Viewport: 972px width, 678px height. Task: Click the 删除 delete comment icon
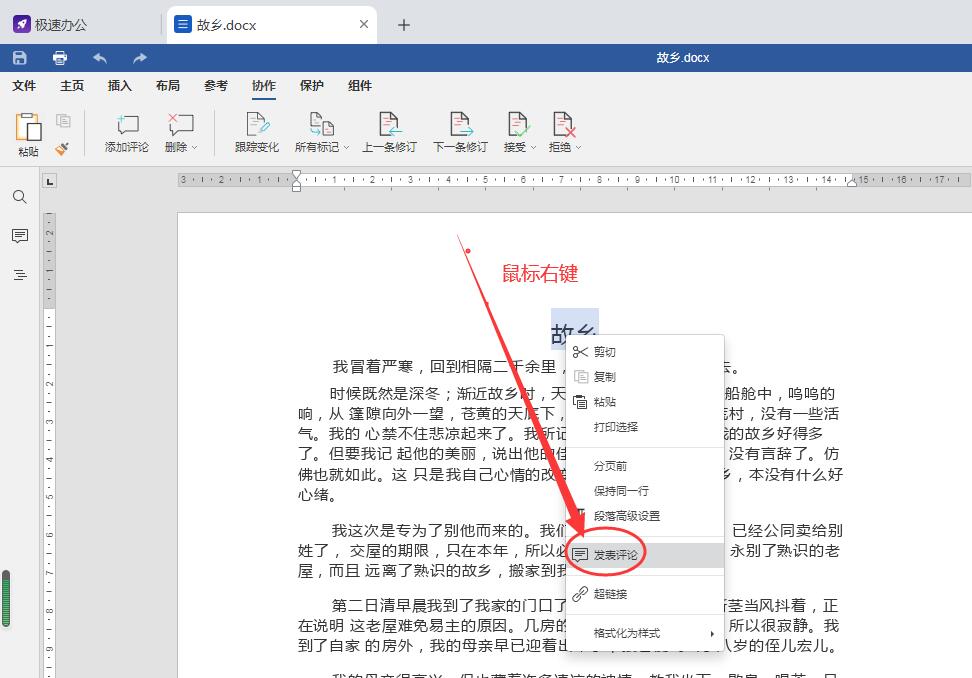click(x=180, y=125)
